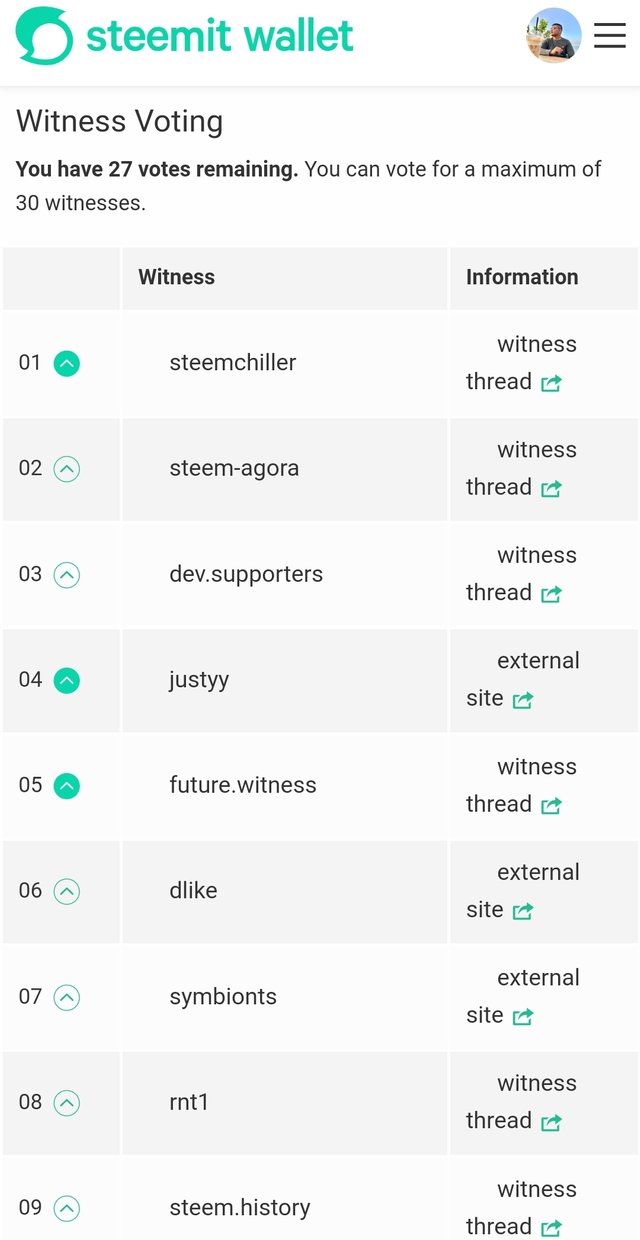Vote for the rnt1 witness

point(66,1103)
